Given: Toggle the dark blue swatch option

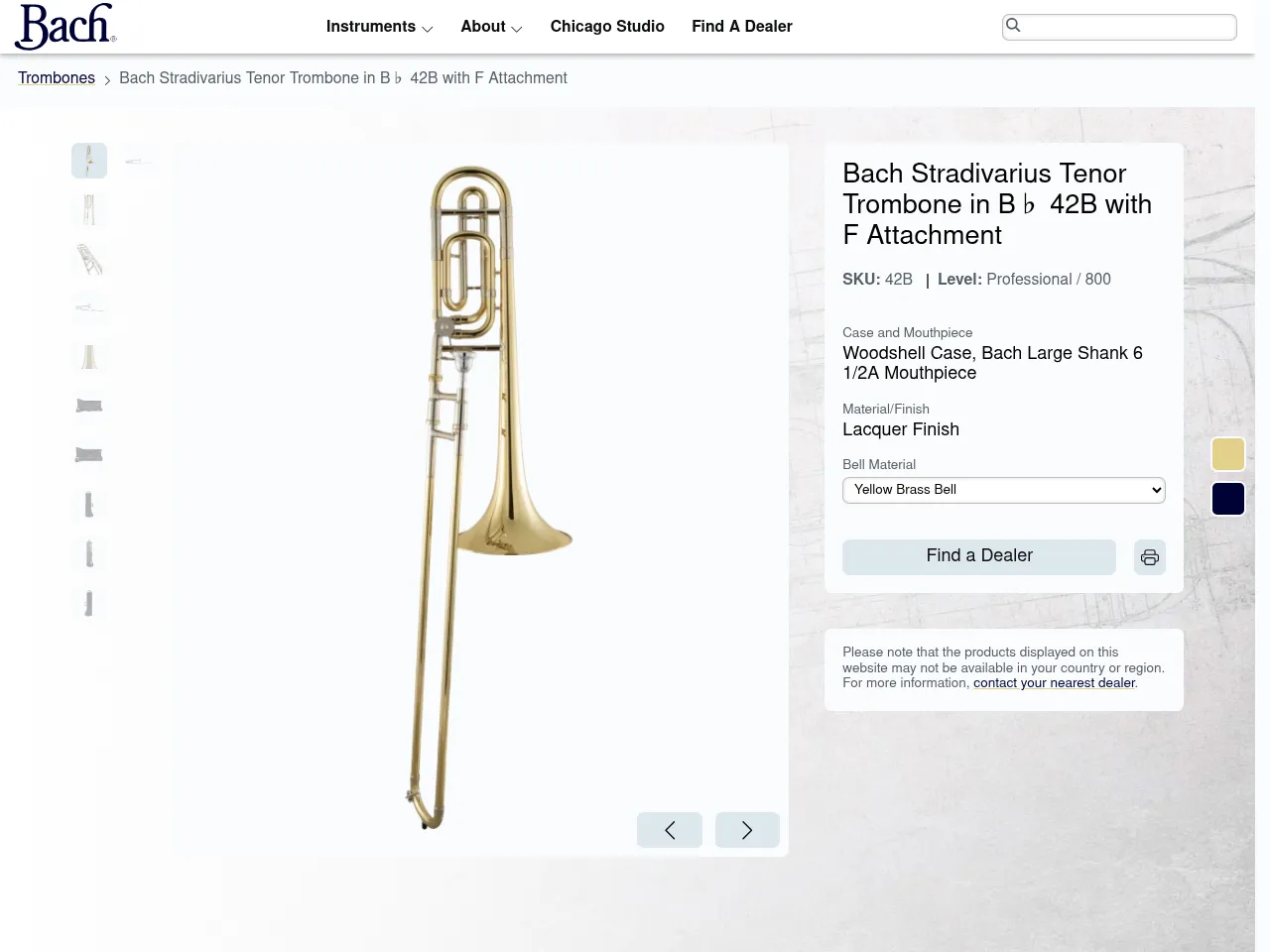Looking at the screenshot, I should tap(1227, 499).
